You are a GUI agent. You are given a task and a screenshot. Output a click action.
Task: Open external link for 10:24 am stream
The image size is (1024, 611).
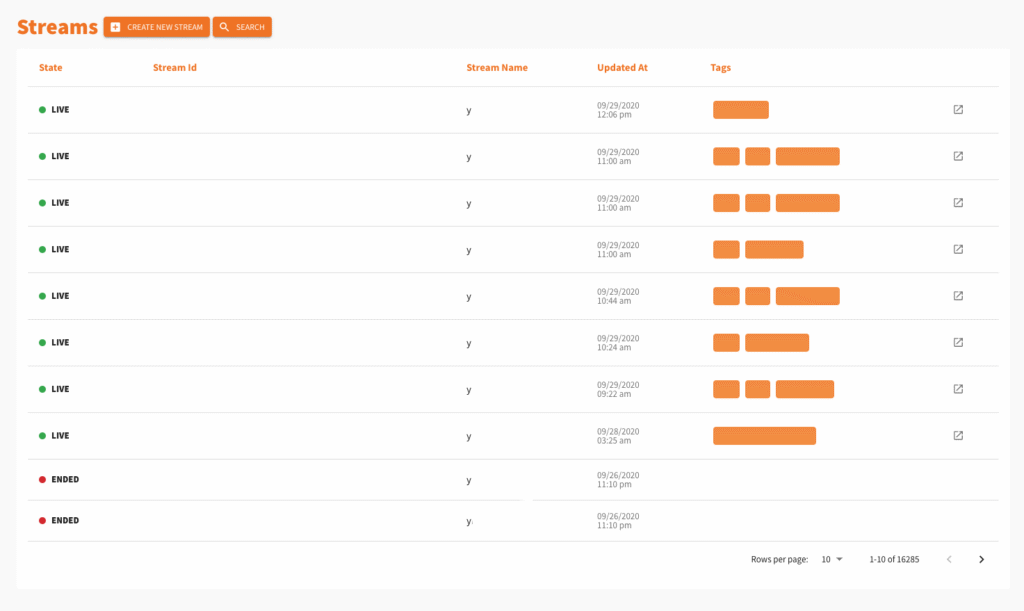957,343
